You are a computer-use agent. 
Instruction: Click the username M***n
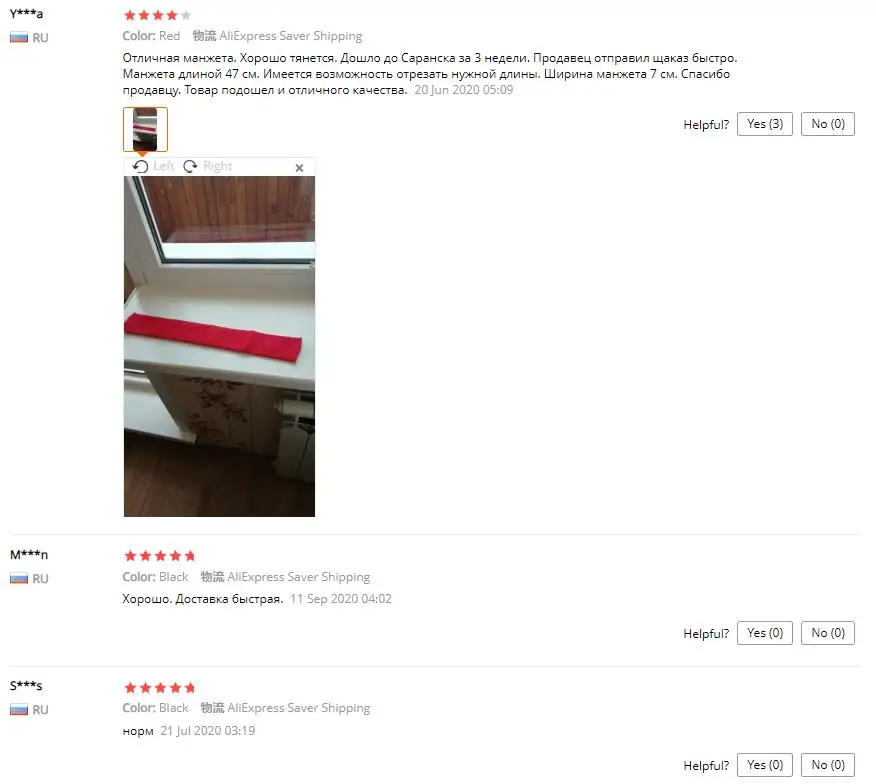click(29, 554)
